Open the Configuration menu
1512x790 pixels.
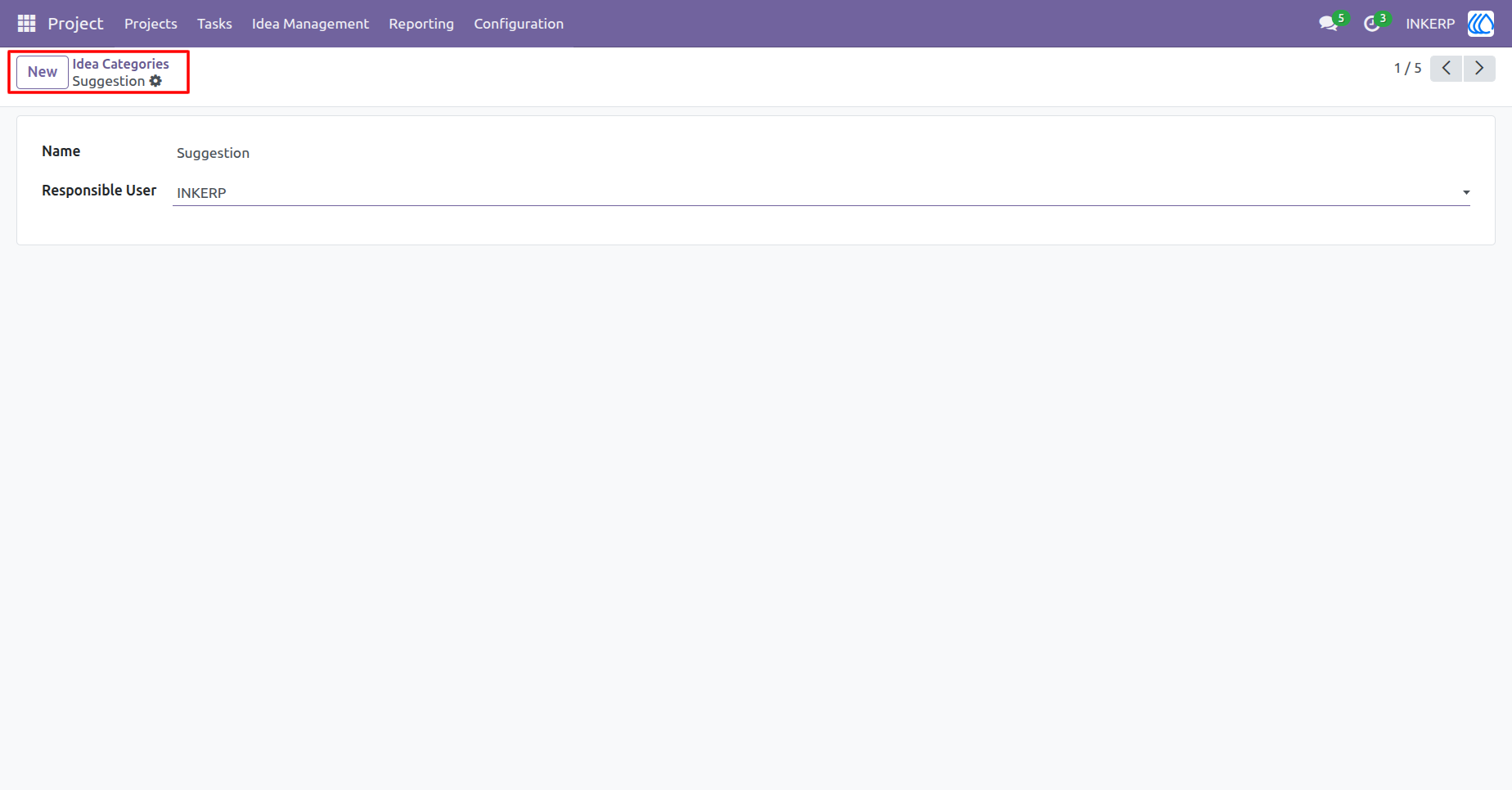tap(519, 24)
